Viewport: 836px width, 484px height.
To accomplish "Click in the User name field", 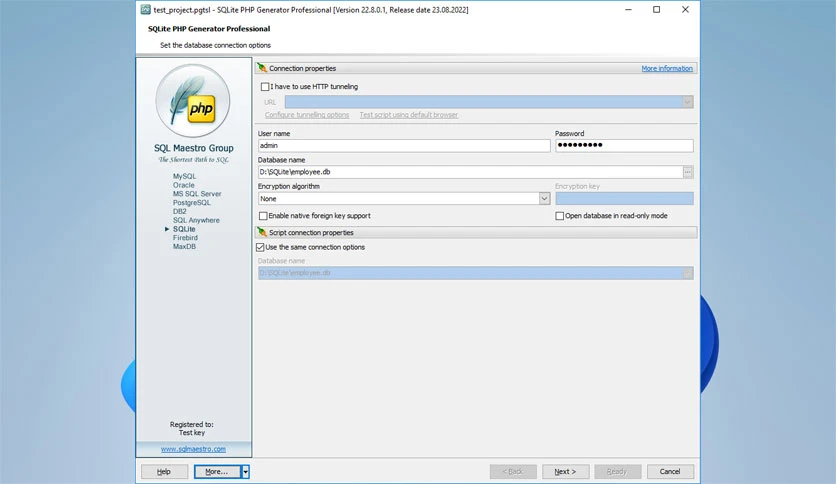I will [404, 146].
